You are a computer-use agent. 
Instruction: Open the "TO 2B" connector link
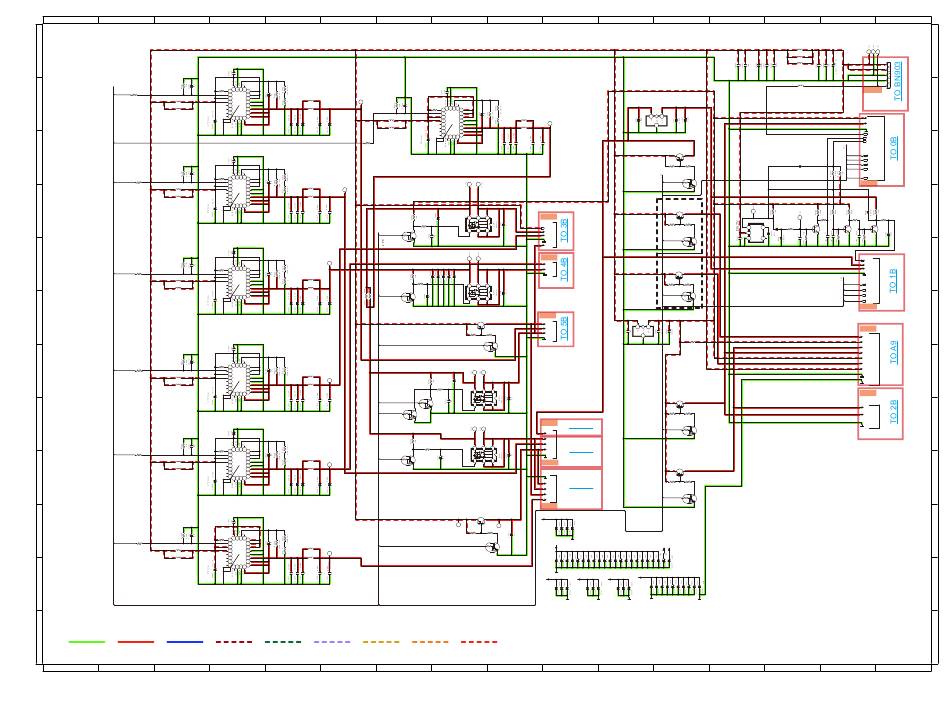coord(893,411)
